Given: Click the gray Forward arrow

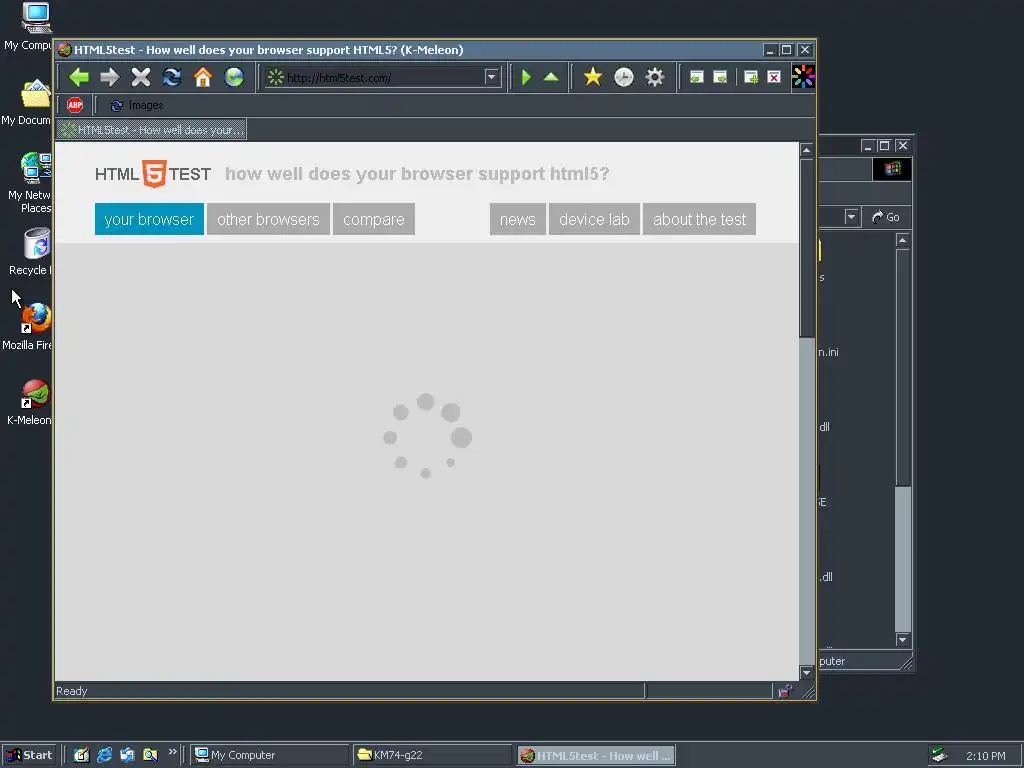Looking at the screenshot, I should click(110, 77).
